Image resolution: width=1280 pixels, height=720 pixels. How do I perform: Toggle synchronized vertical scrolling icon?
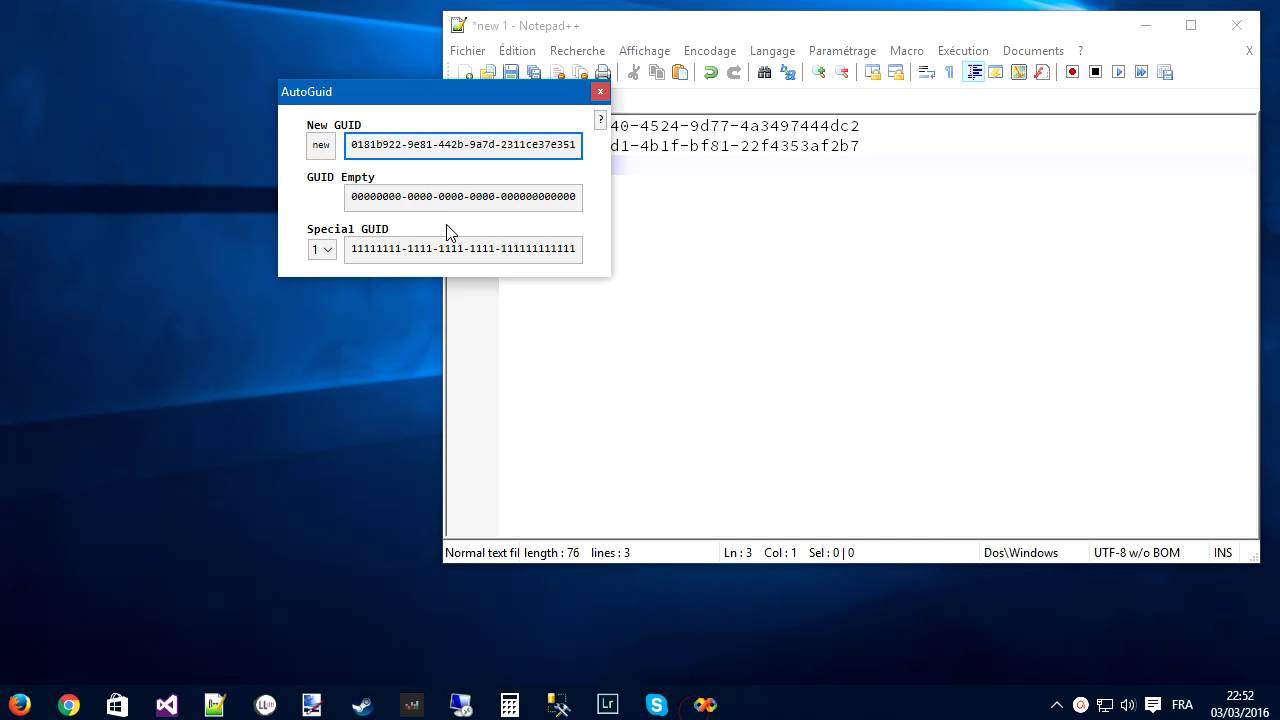pos(872,72)
